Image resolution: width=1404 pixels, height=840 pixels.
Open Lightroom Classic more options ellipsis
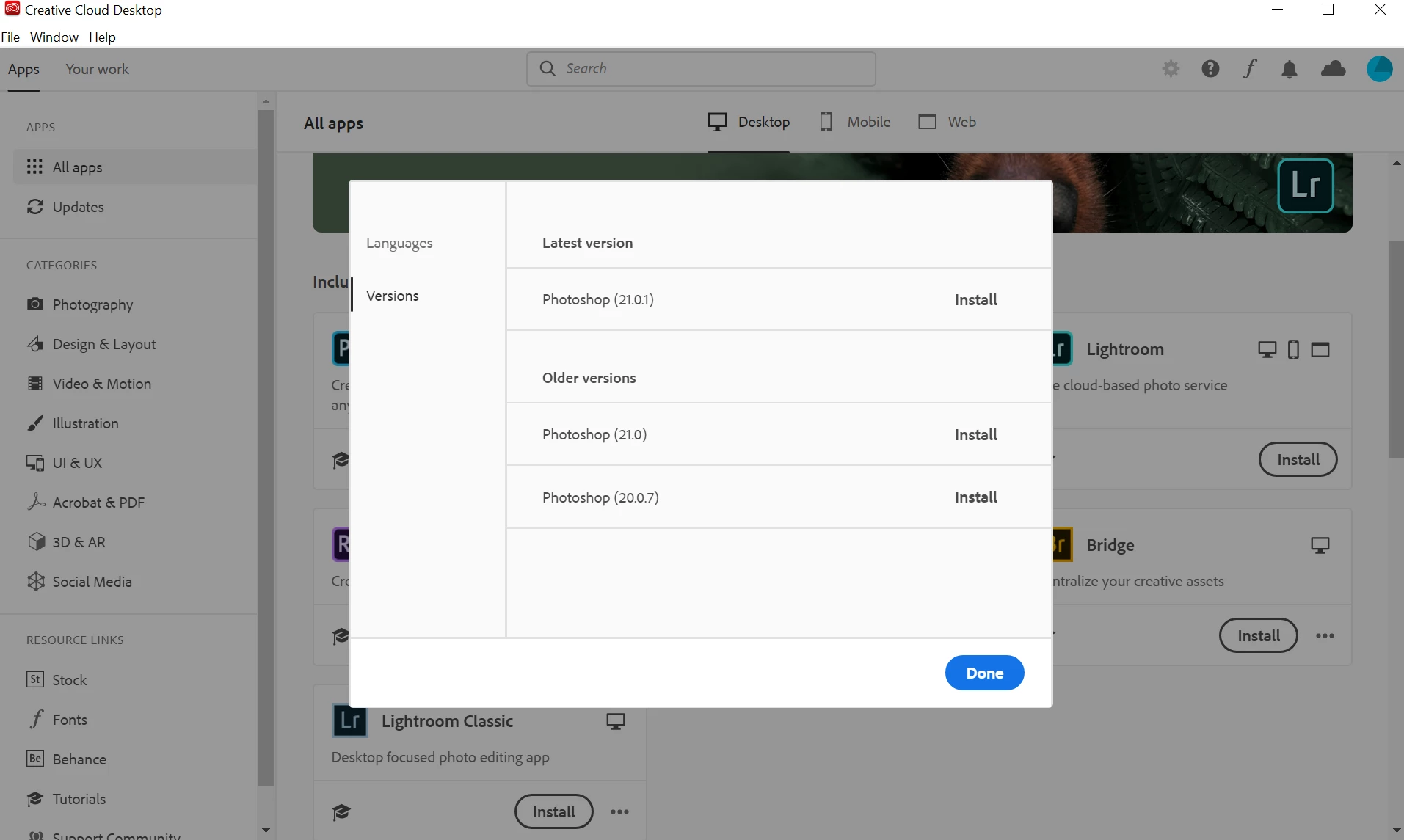[619, 811]
